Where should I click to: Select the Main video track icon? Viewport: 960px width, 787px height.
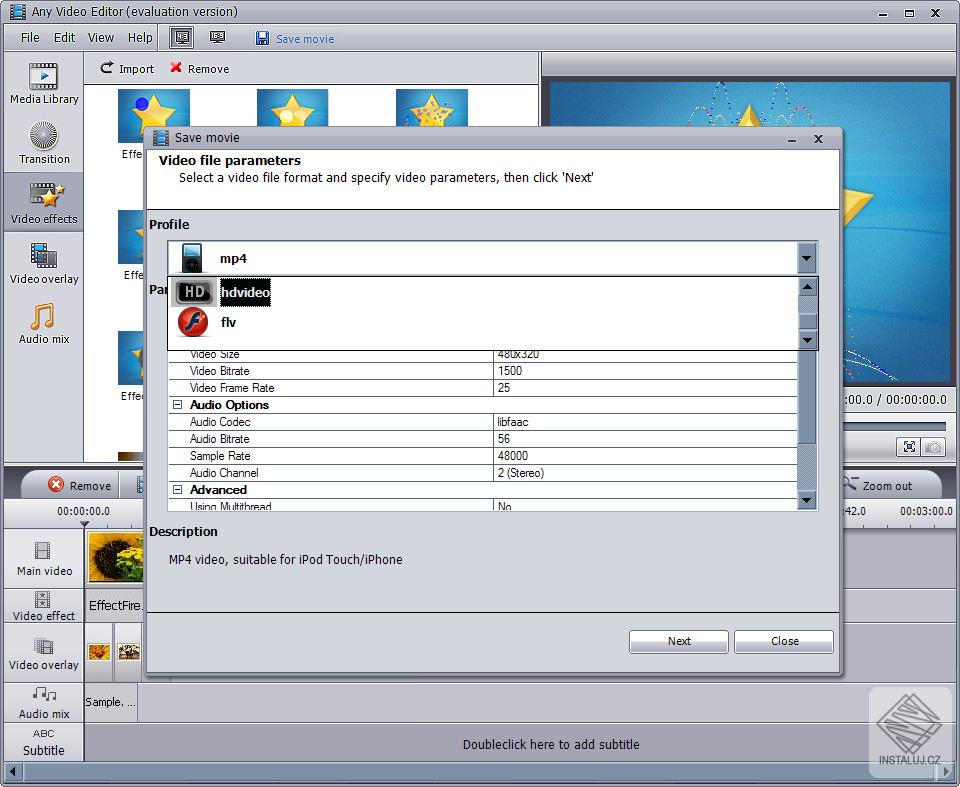(x=42, y=551)
